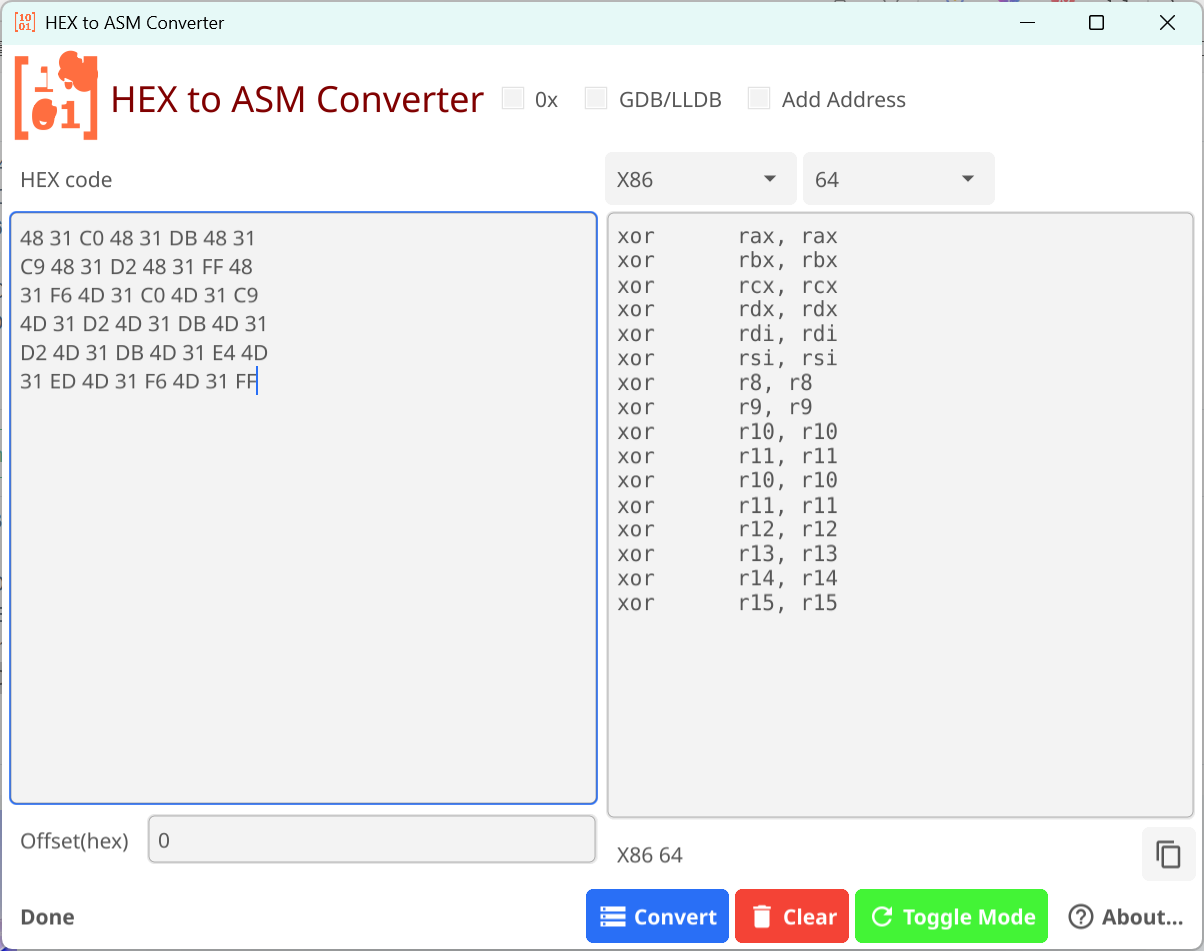Click the copy output icon
This screenshot has width=1204, height=951.
point(1168,854)
